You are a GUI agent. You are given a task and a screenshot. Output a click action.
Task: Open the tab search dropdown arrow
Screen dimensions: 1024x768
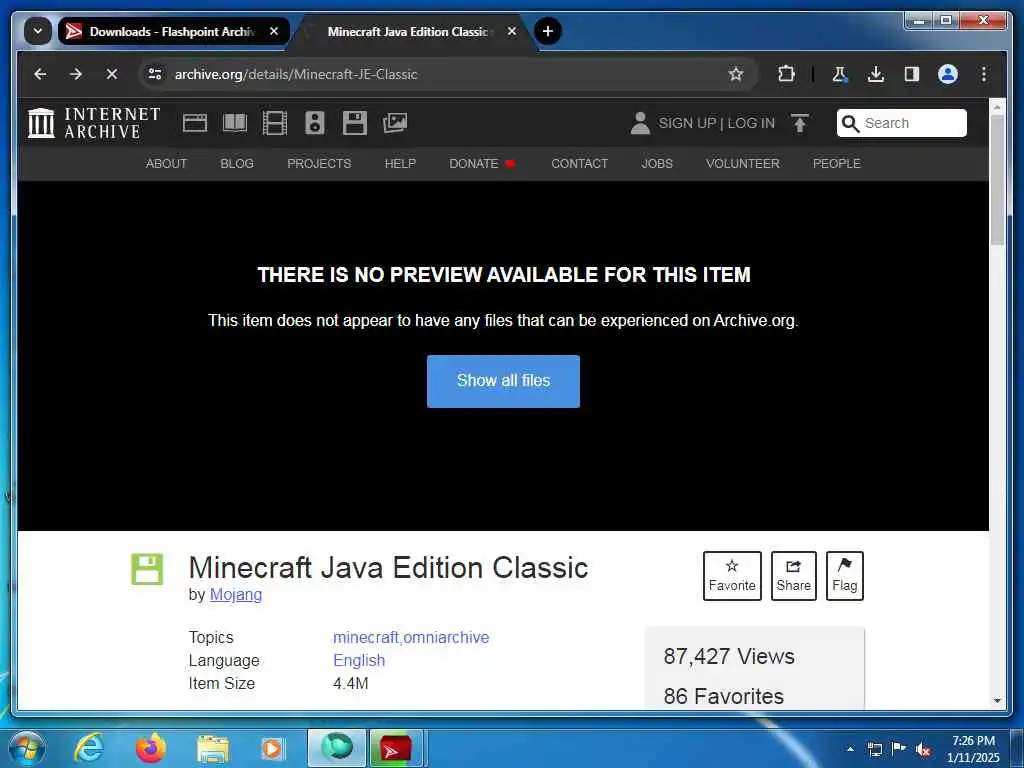(x=38, y=31)
